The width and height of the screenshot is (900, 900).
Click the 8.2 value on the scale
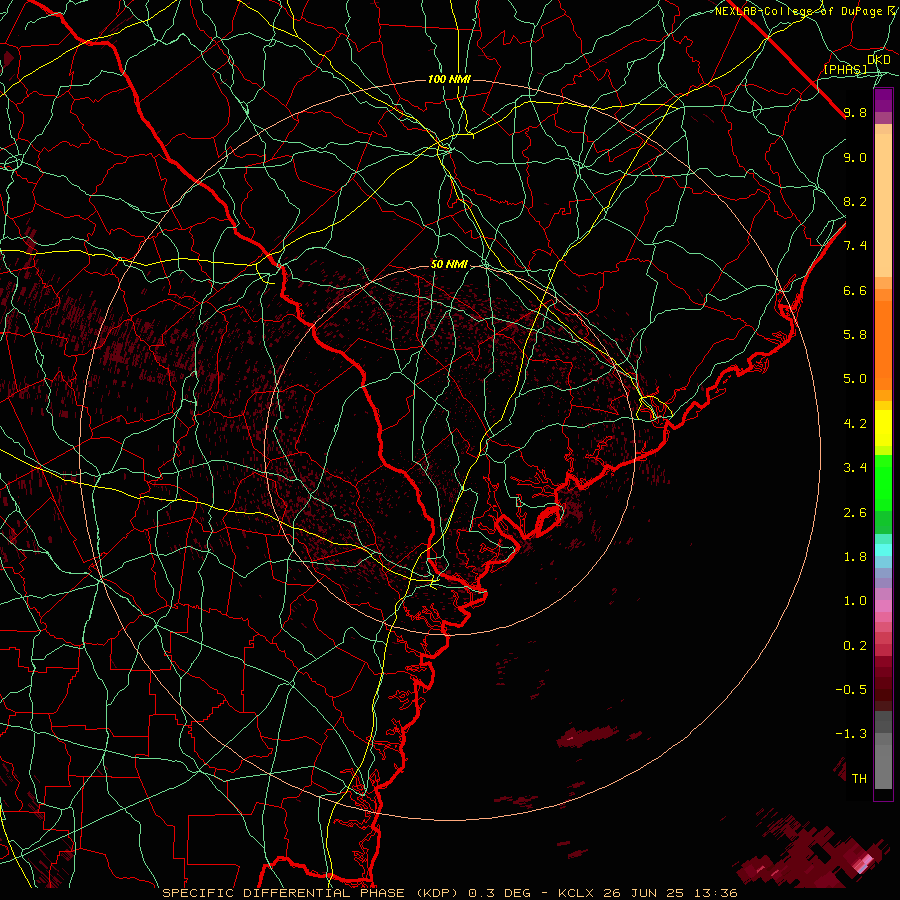click(855, 201)
